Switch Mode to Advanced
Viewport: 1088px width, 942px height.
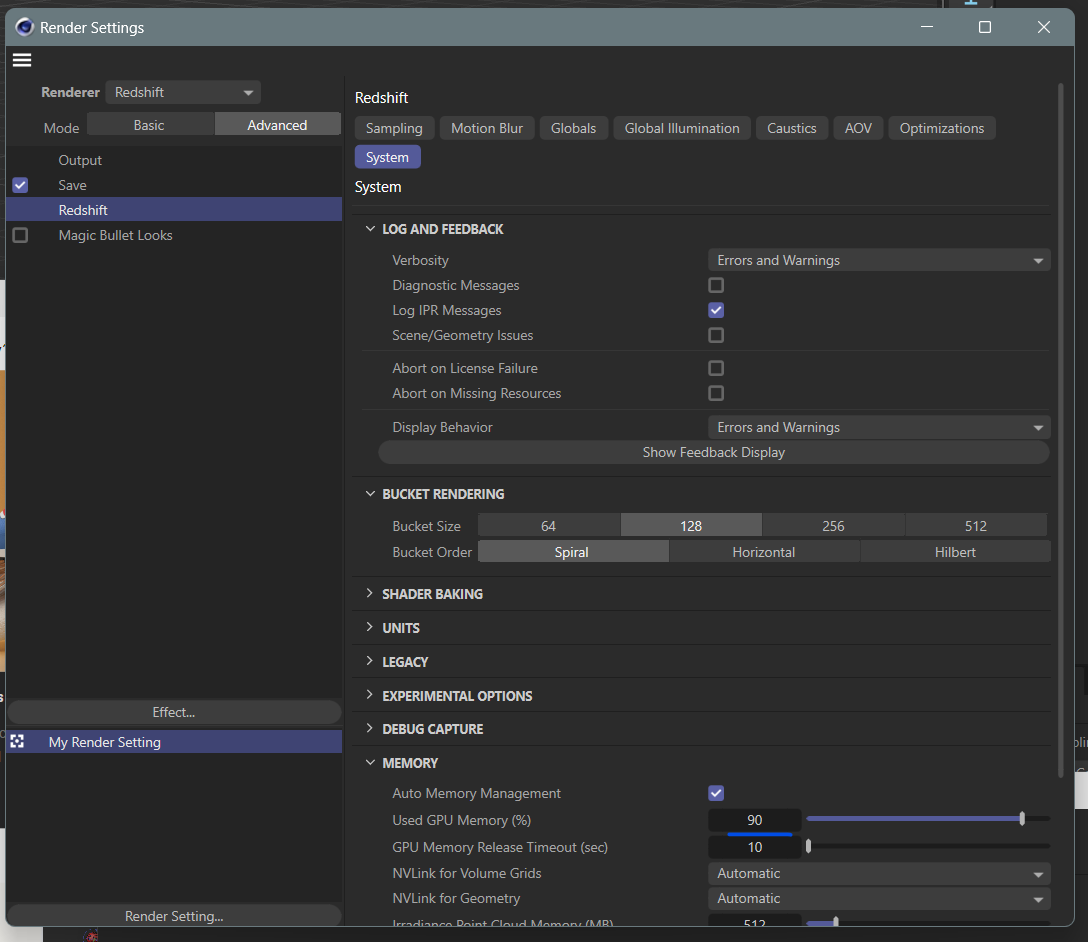pos(278,125)
